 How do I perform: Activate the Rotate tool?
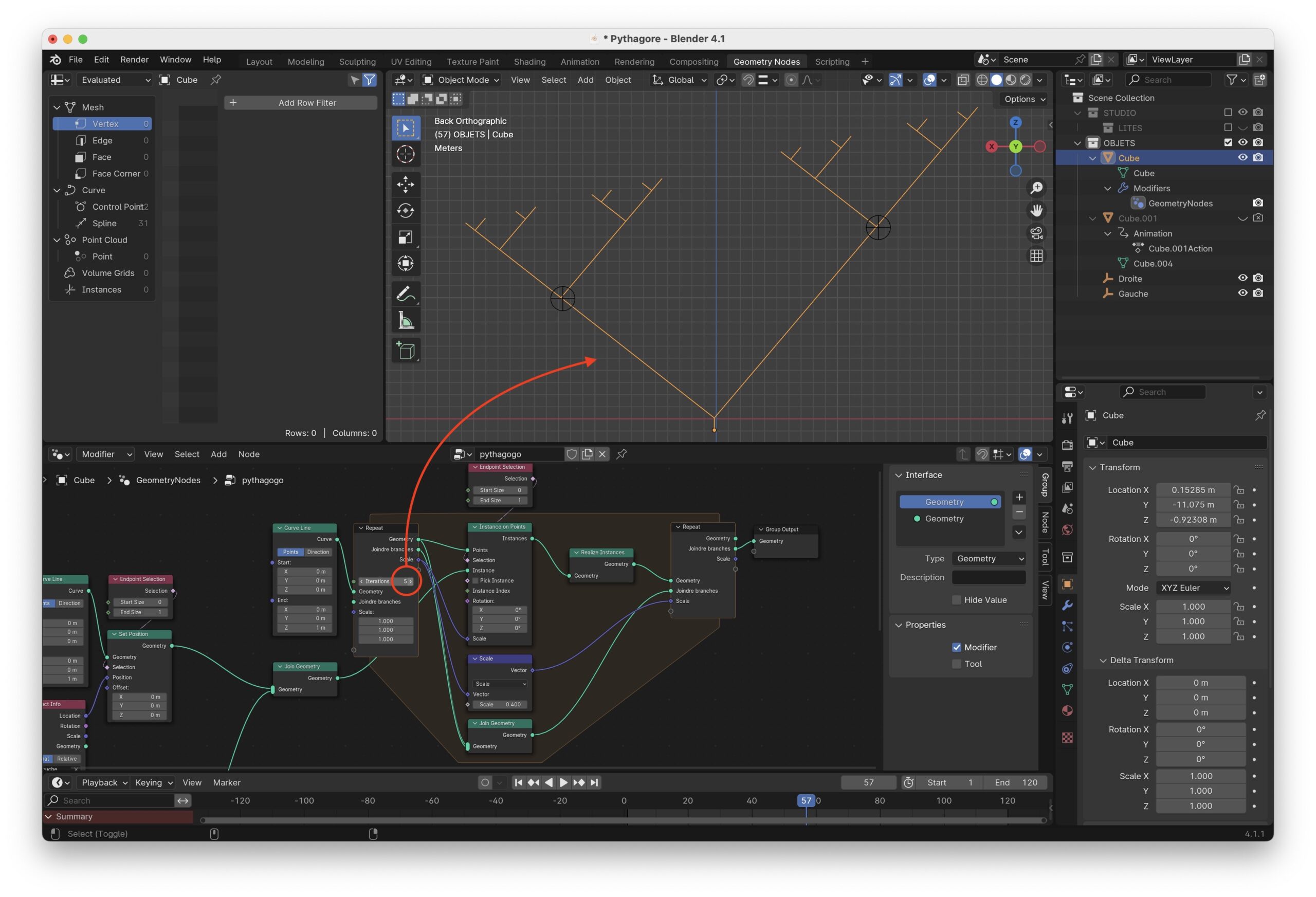(x=406, y=211)
